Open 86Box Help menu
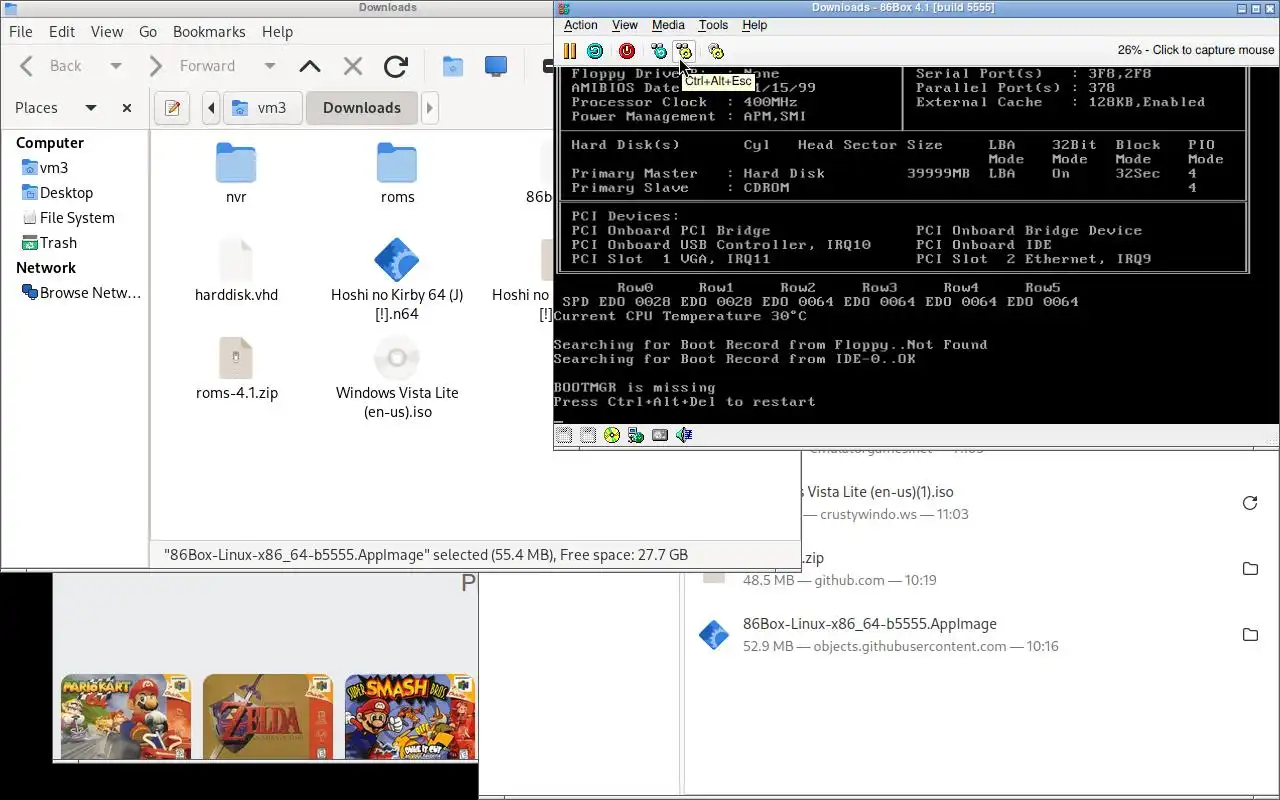Viewport: 1280px width, 800px height. pos(755,25)
